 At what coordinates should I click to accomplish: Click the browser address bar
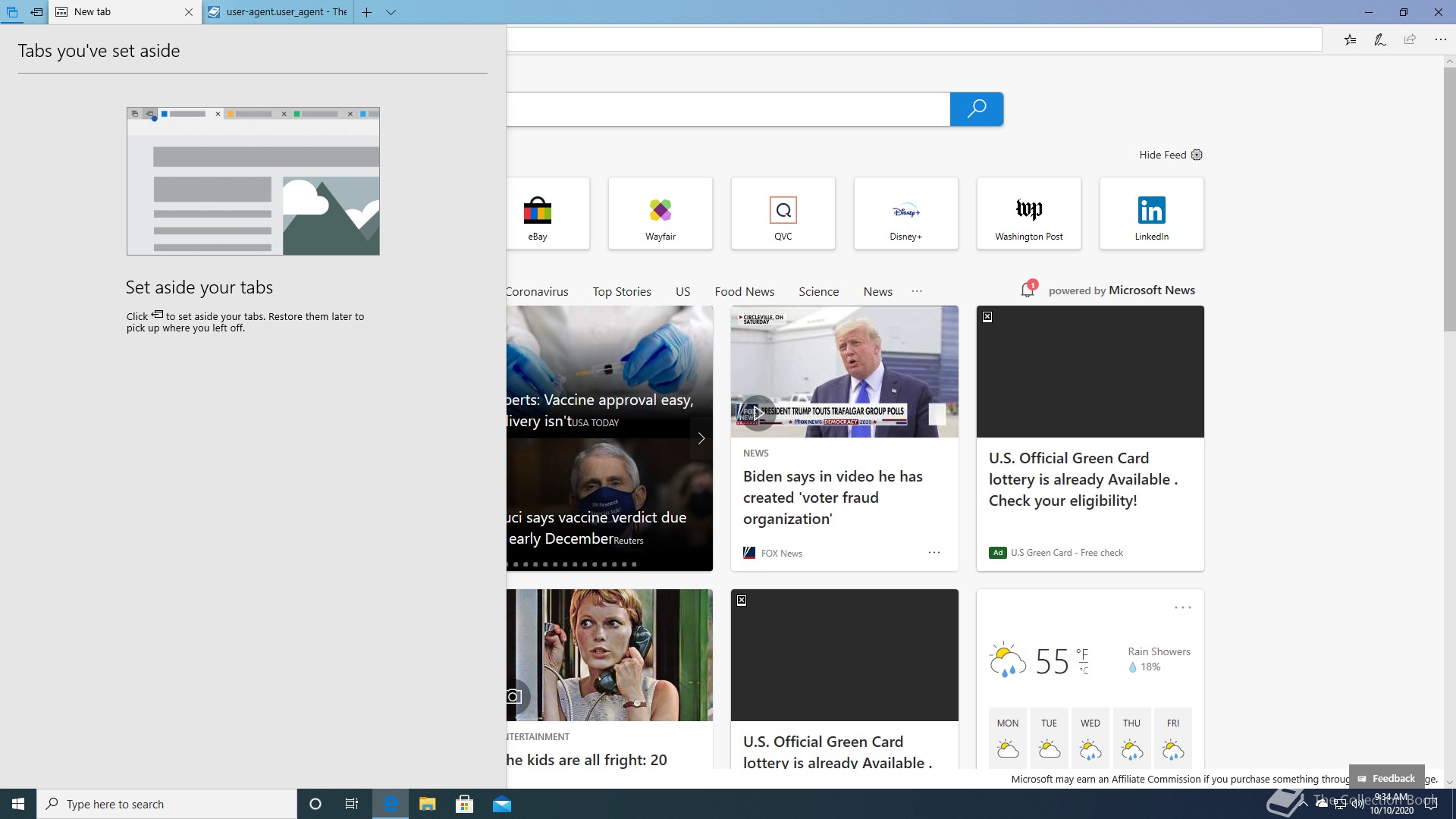pyautogui.click(x=914, y=39)
